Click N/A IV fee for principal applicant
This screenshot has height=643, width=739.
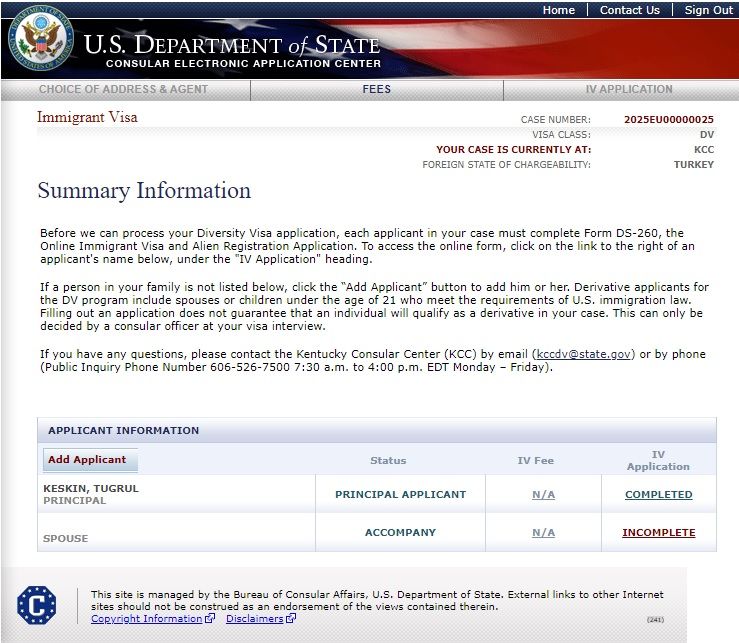(x=543, y=495)
